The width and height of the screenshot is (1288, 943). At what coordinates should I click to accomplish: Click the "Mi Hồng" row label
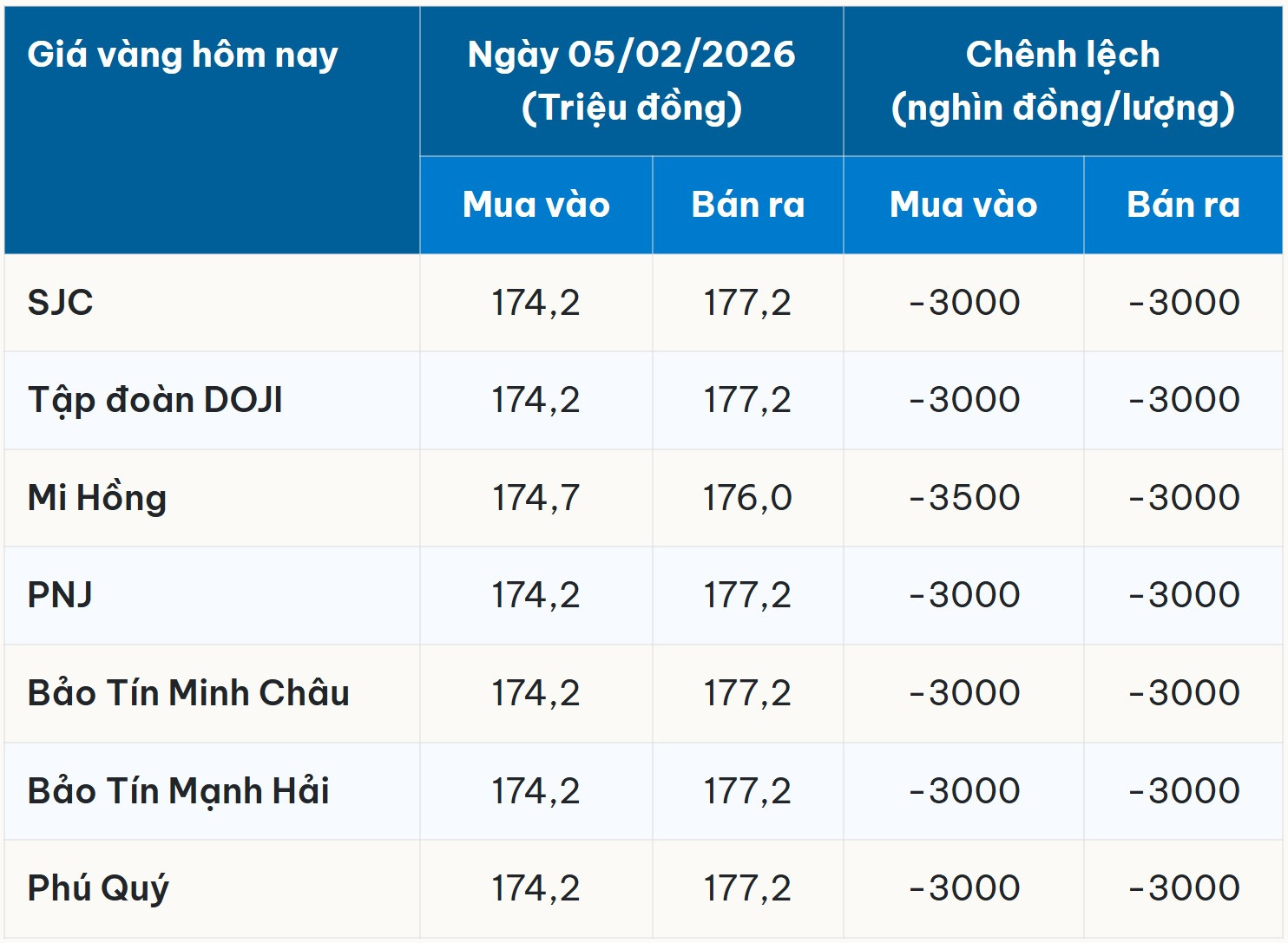point(97,498)
